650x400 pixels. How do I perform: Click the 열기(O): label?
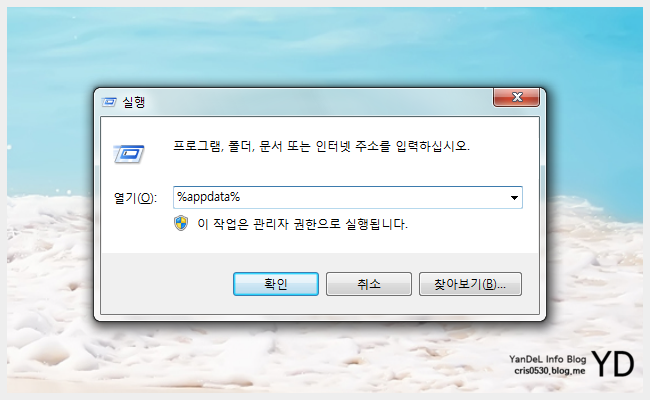[x=135, y=198]
